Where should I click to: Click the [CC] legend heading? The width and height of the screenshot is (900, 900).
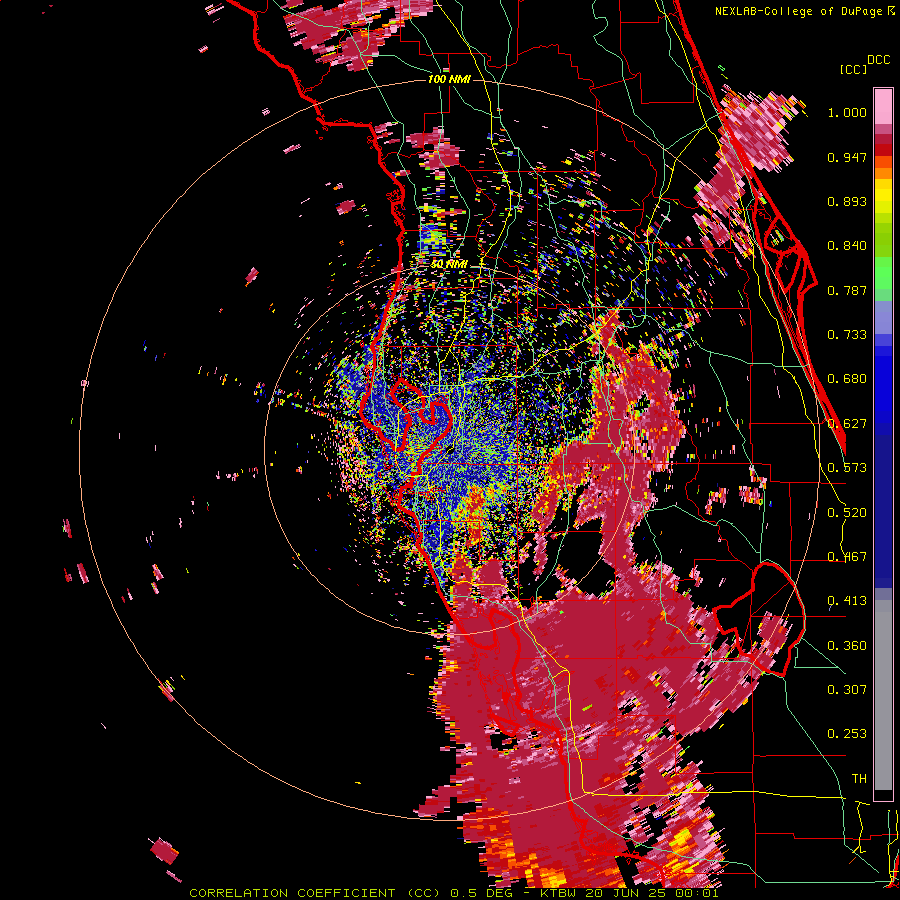[853, 69]
